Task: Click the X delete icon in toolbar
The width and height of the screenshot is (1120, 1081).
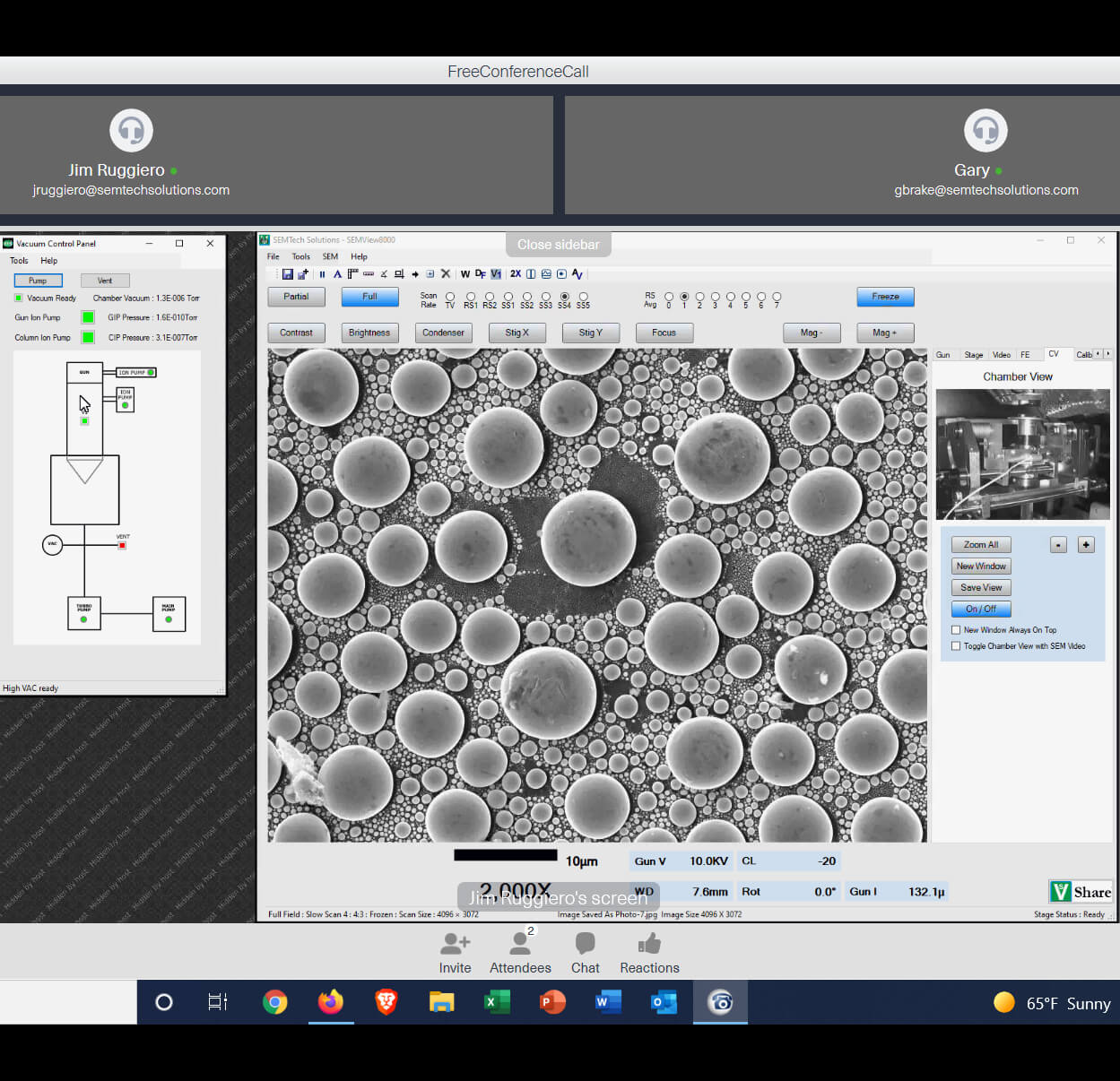Action: point(446,274)
